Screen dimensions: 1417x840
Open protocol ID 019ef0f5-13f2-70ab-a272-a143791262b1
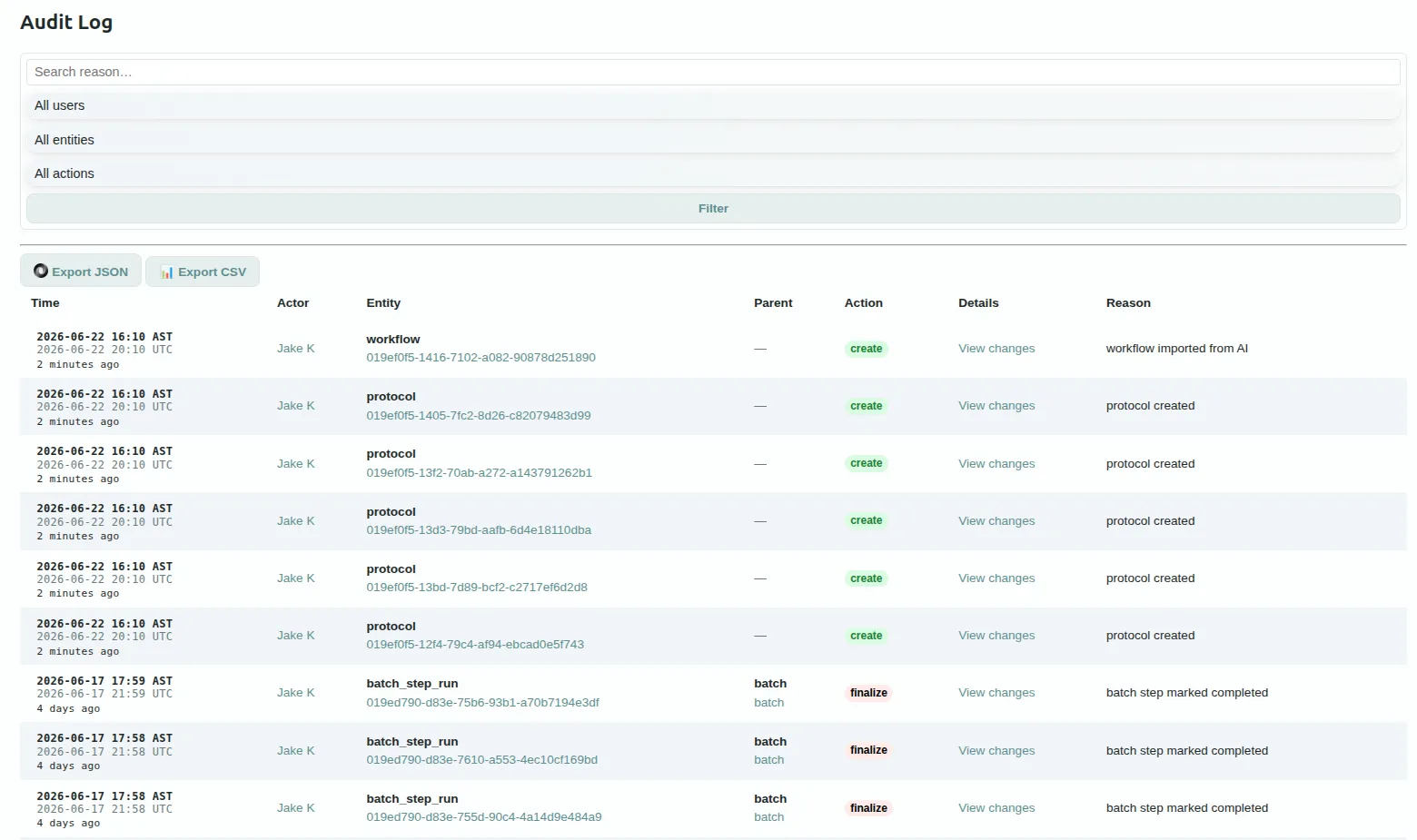tap(479, 472)
